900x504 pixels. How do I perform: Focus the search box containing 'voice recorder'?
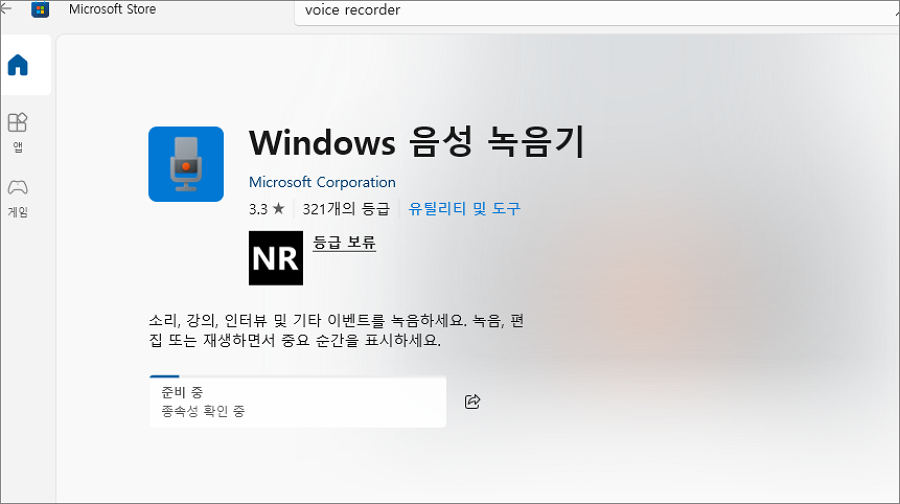click(597, 11)
